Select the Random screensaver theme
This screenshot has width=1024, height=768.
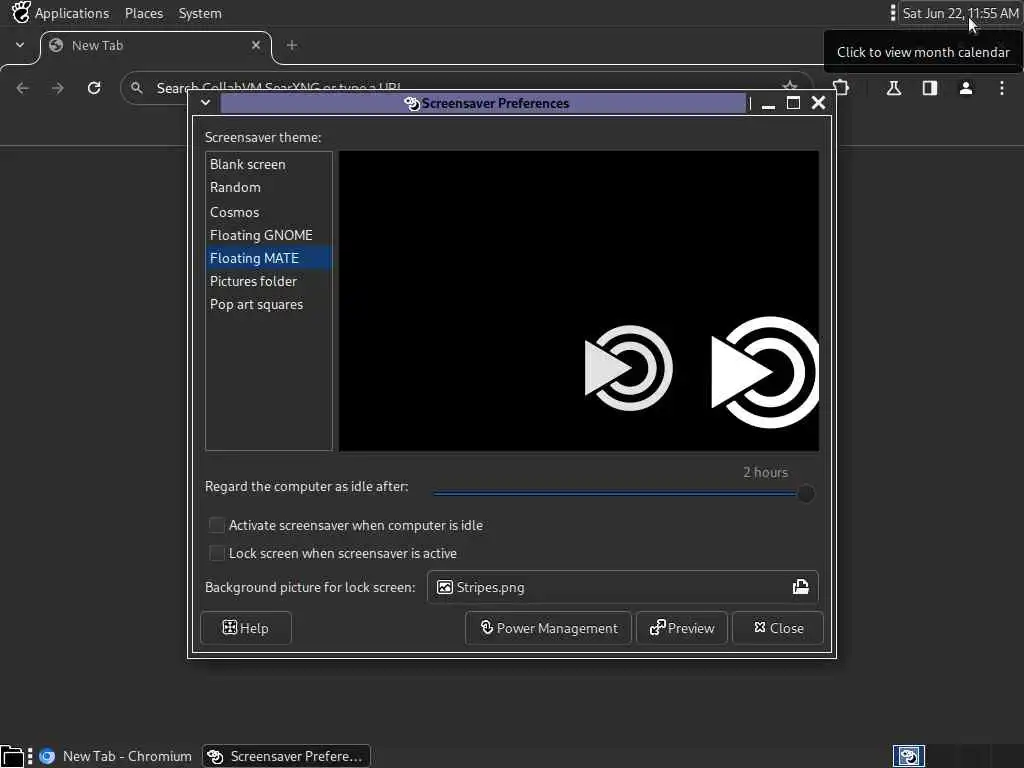pos(268,187)
